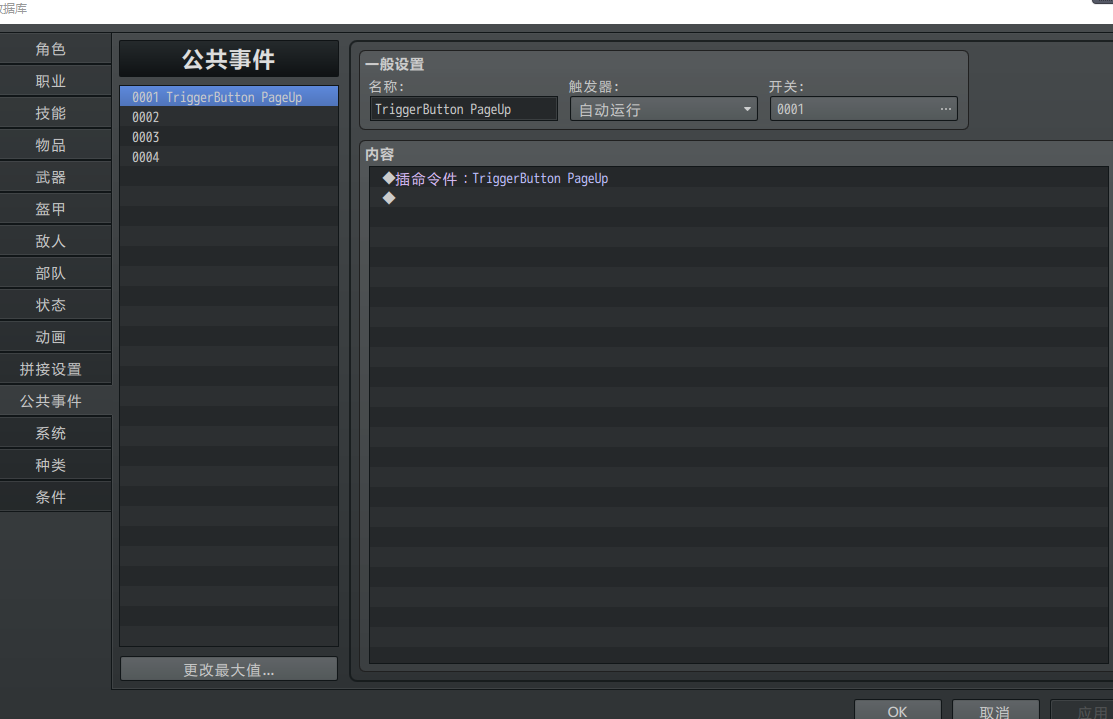Select the 盔甲 tab
The image size is (1113, 719).
55,209
